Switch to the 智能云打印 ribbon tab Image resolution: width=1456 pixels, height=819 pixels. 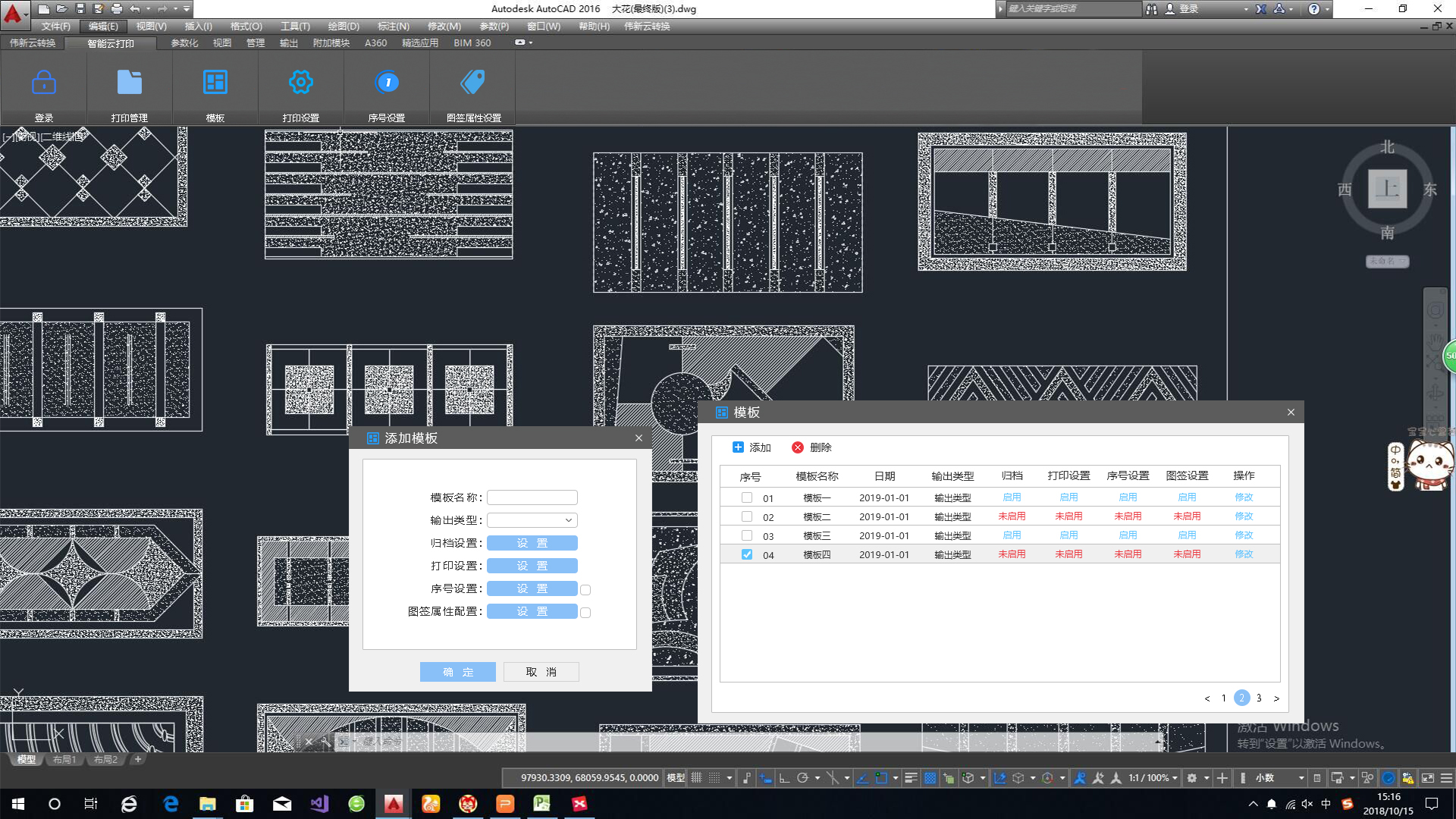click(x=110, y=43)
